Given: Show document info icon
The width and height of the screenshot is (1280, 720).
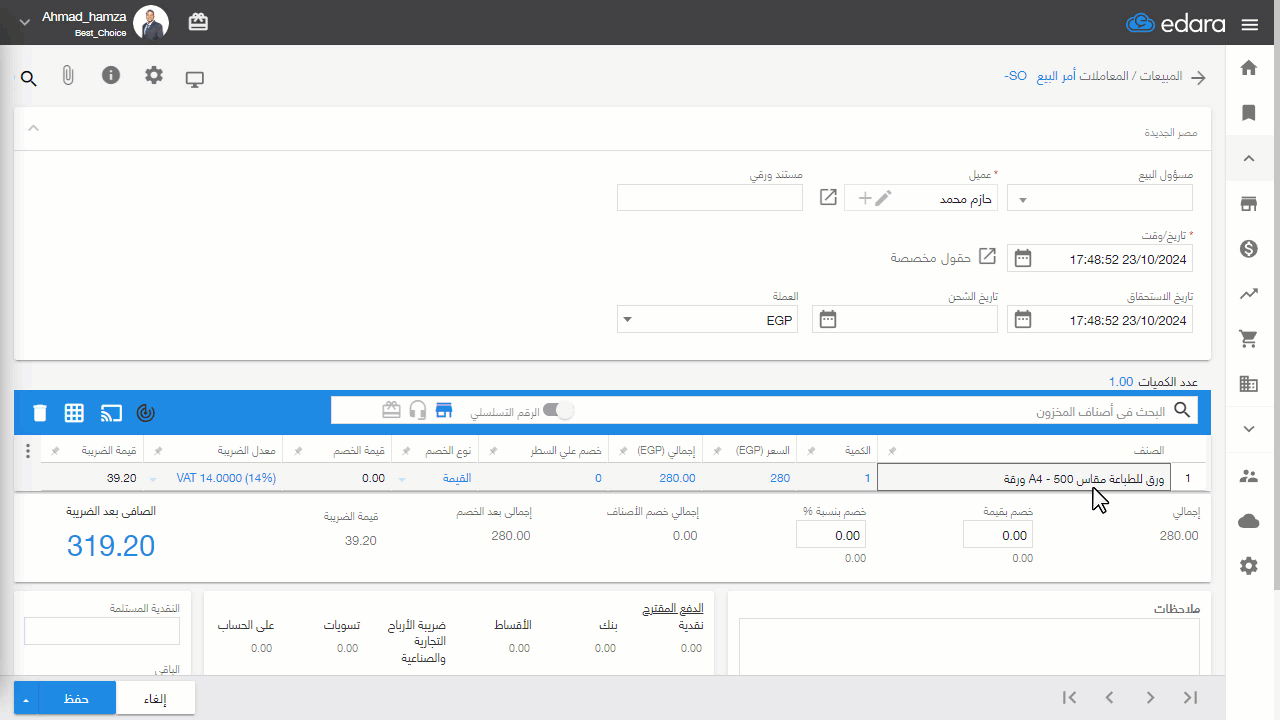Looking at the screenshot, I should 111,75.
